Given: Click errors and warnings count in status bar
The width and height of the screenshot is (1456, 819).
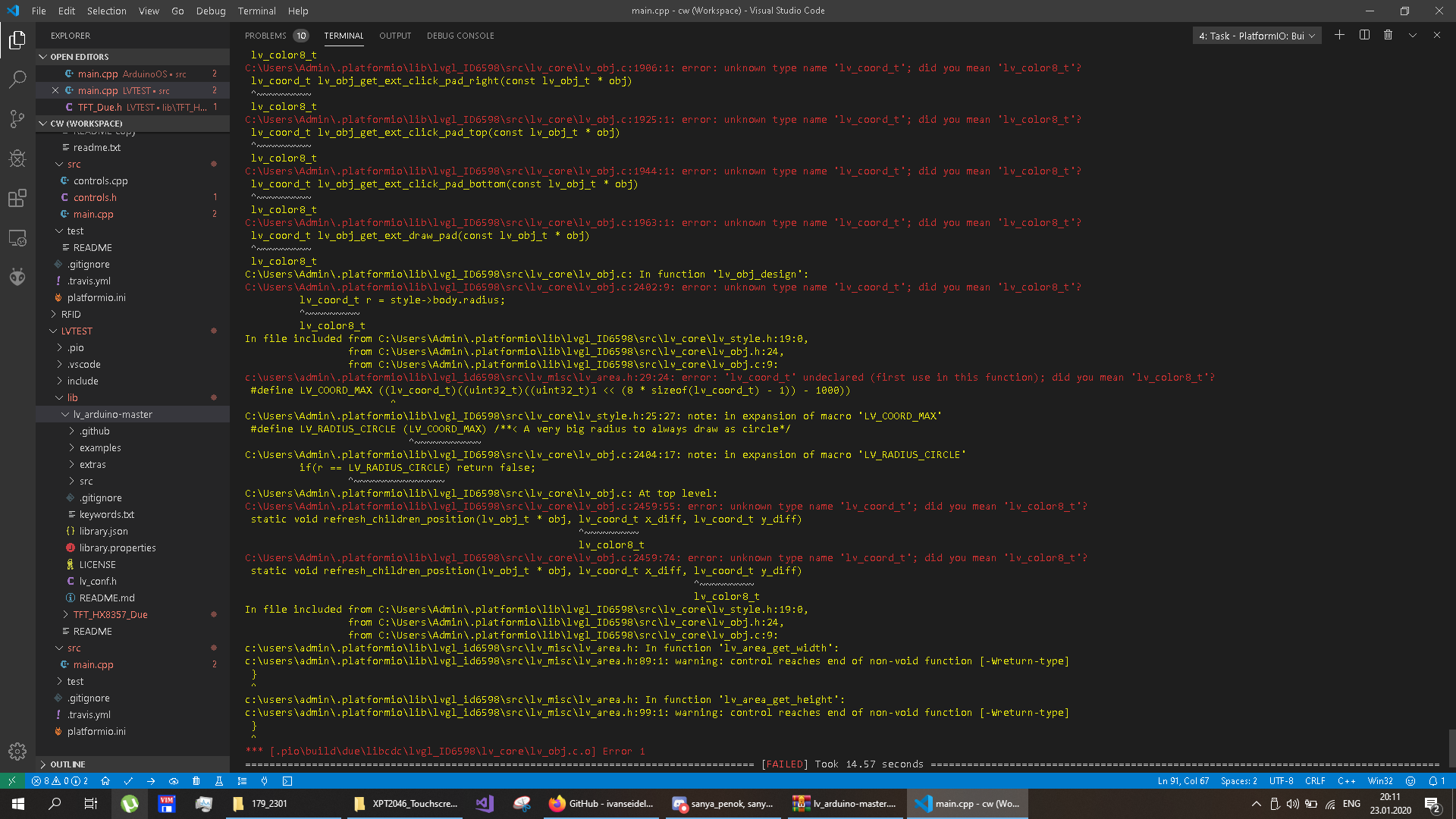Looking at the screenshot, I should click(60, 780).
